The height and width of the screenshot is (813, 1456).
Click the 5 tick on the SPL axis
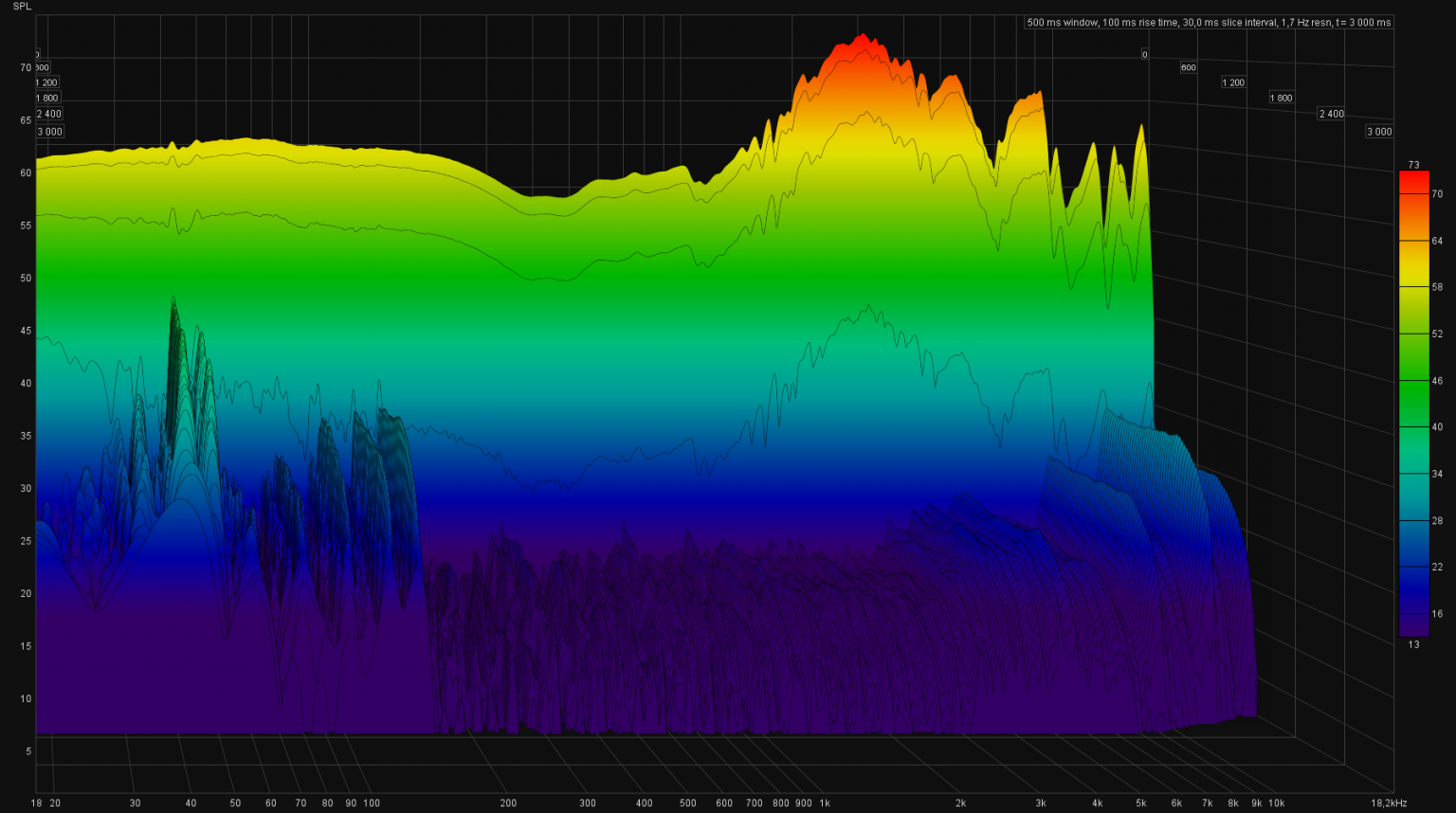click(28, 751)
